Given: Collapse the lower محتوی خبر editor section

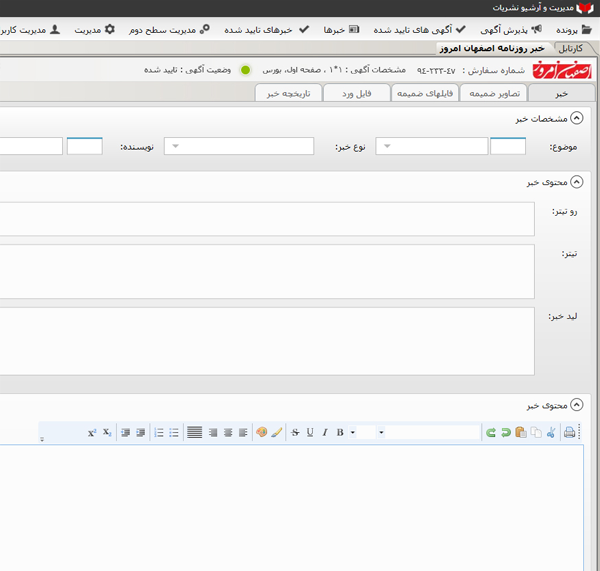Looking at the screenshot, I should pos(577,405).
